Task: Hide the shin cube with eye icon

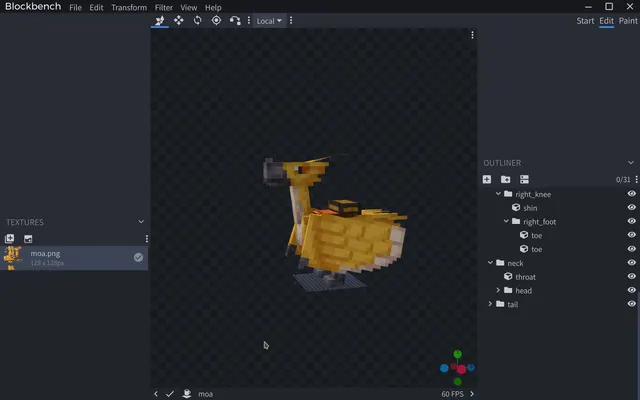Action: (631, 207)
